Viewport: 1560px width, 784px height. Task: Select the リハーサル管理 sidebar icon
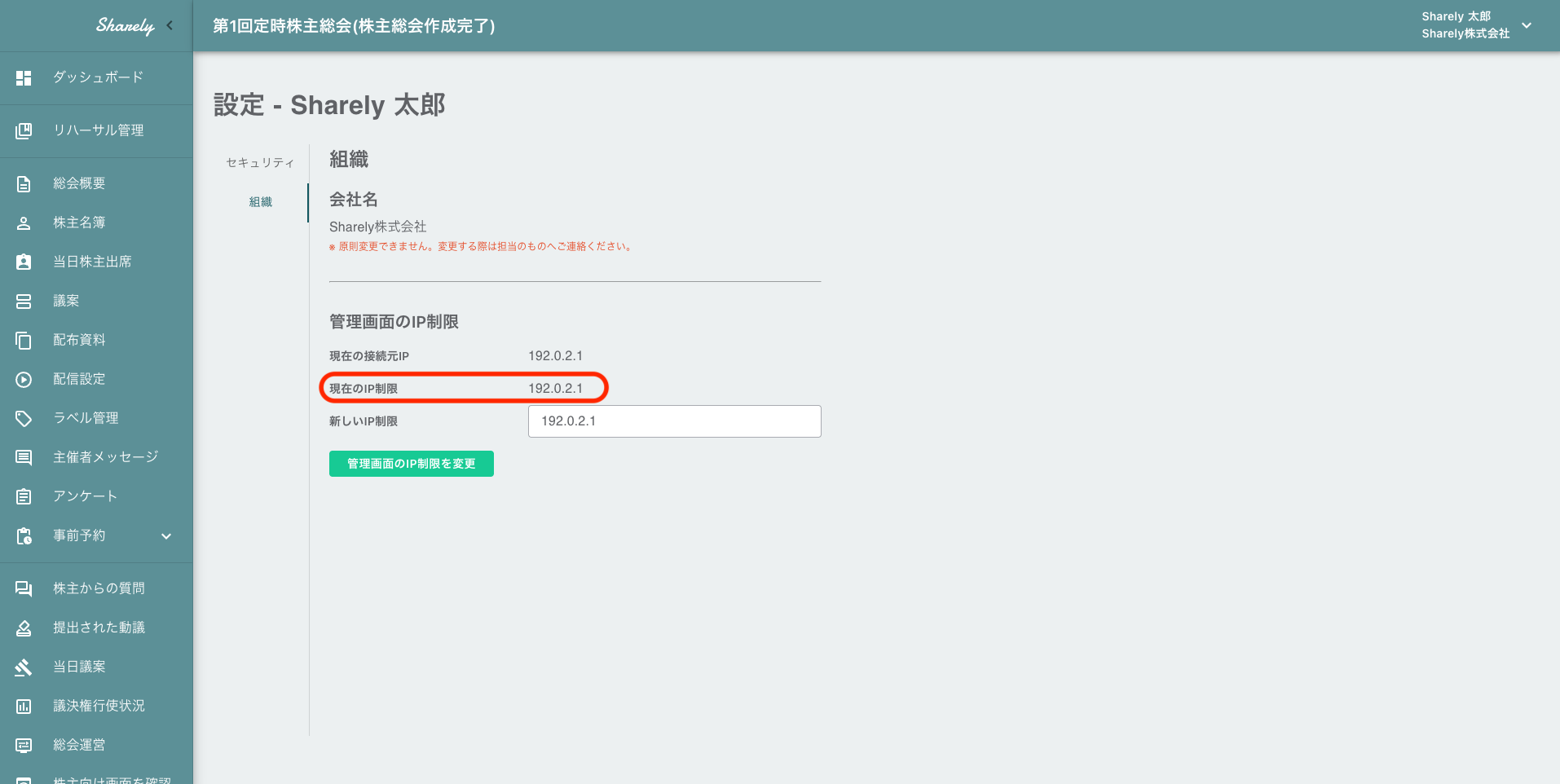click(x=23, y=130)
